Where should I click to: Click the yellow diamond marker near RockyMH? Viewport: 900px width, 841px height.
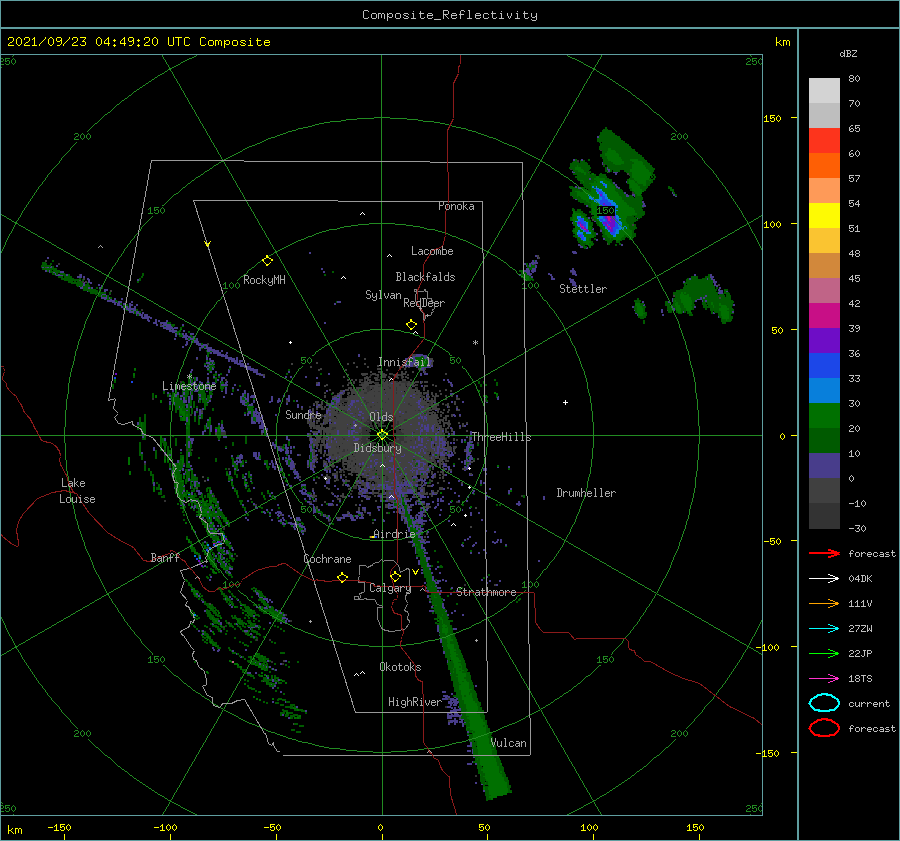[x=267, y=261]
